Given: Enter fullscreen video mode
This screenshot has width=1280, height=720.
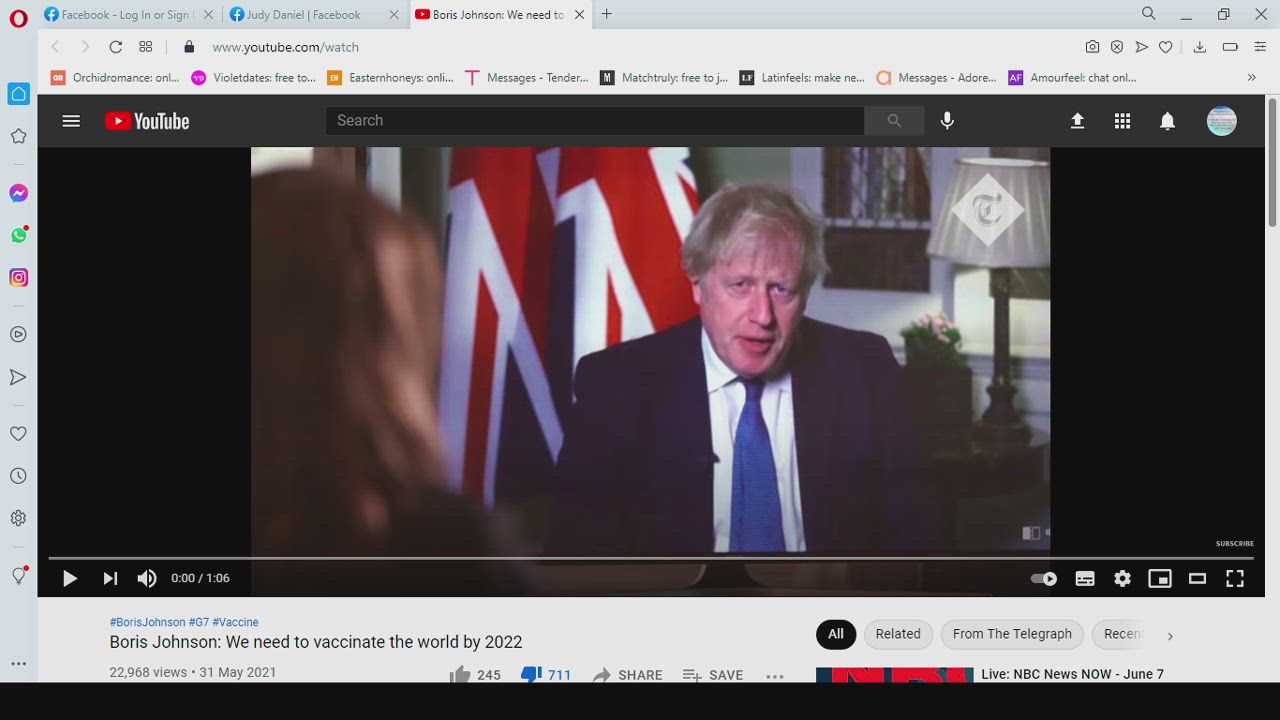Looking at the screenshot, I should [1235, 578].
